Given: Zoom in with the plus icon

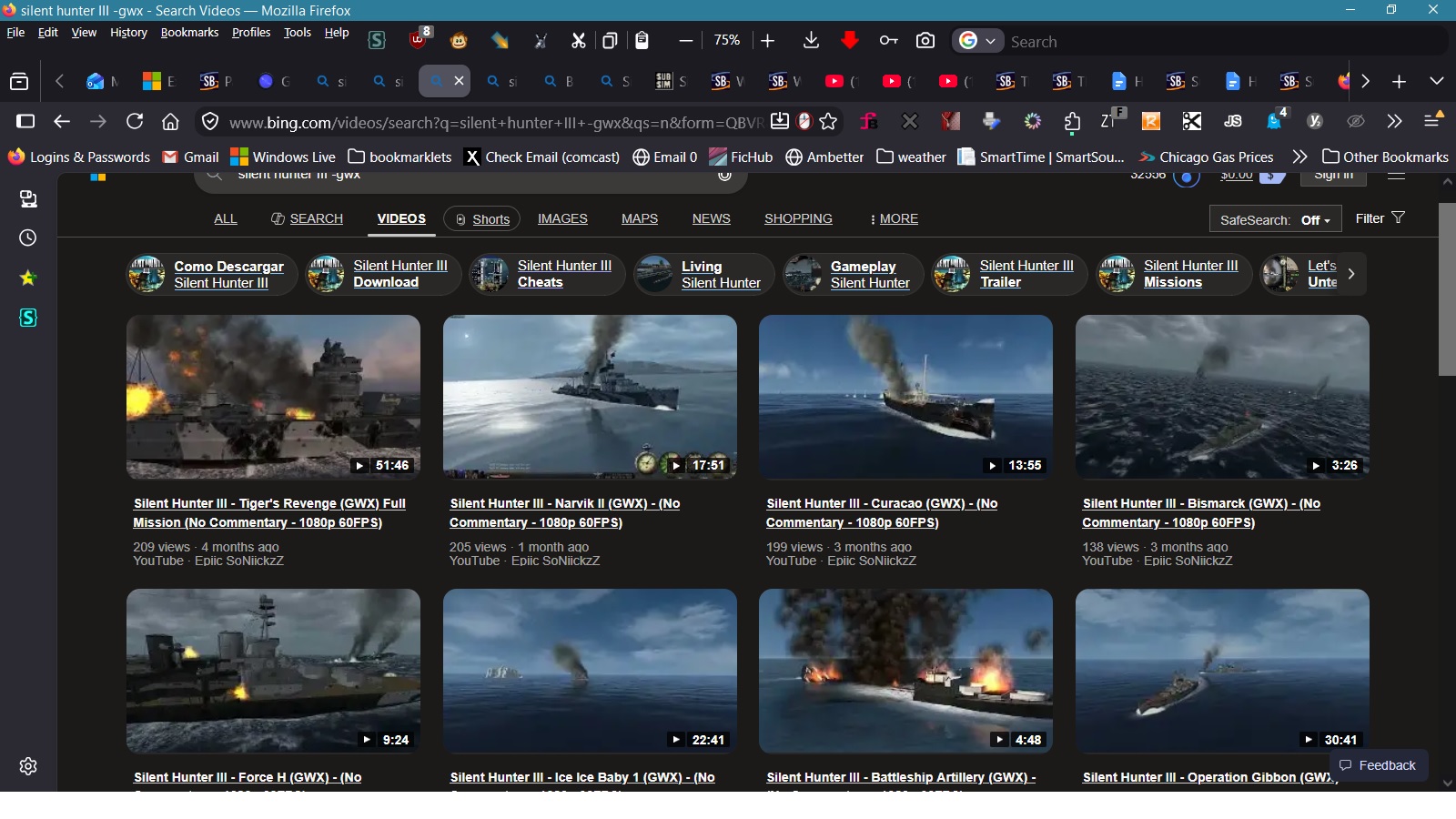Looking at the screenshot, I should click(768, 40).
